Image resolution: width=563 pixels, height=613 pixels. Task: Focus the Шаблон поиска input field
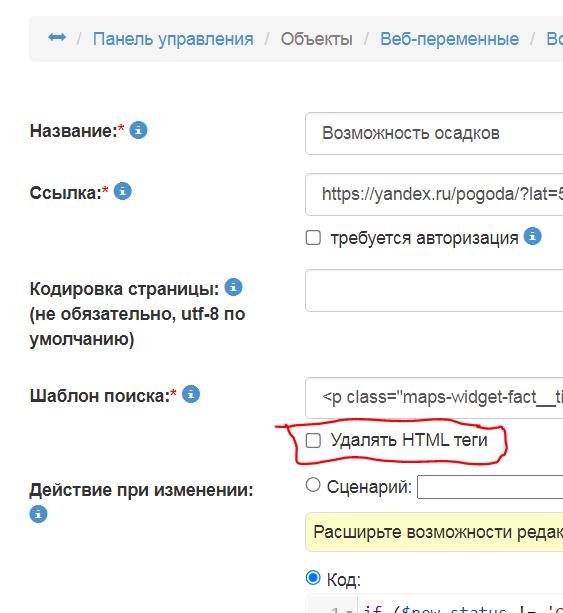[434, 398]
